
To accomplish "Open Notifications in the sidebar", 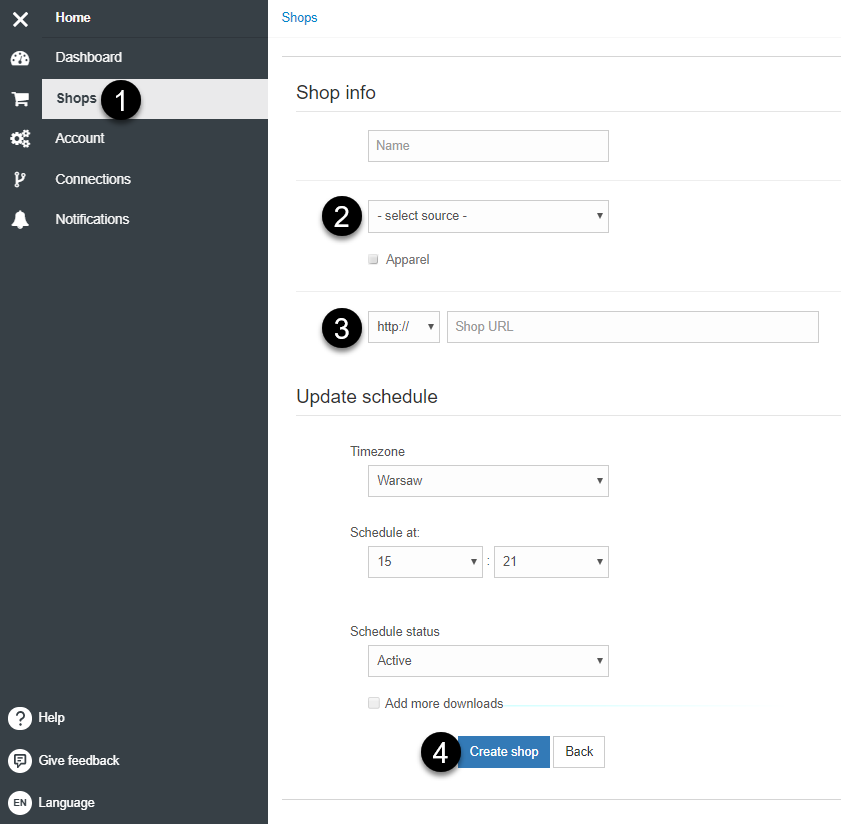I will [x=92, y=219].
